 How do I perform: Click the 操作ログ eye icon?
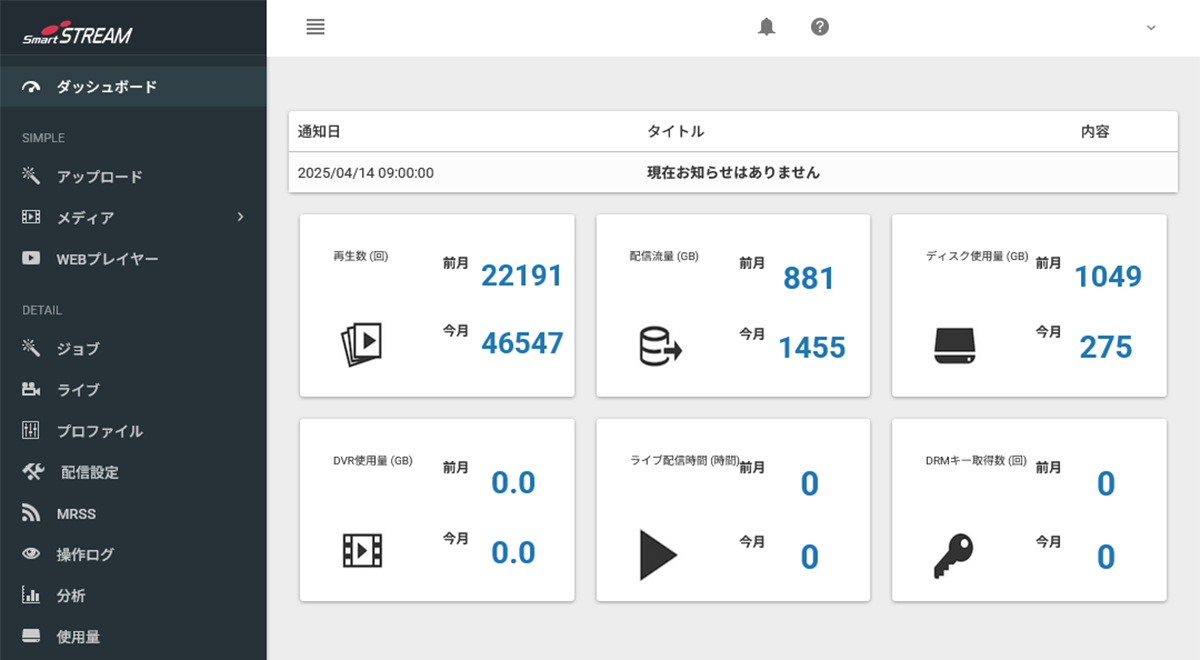31,554
